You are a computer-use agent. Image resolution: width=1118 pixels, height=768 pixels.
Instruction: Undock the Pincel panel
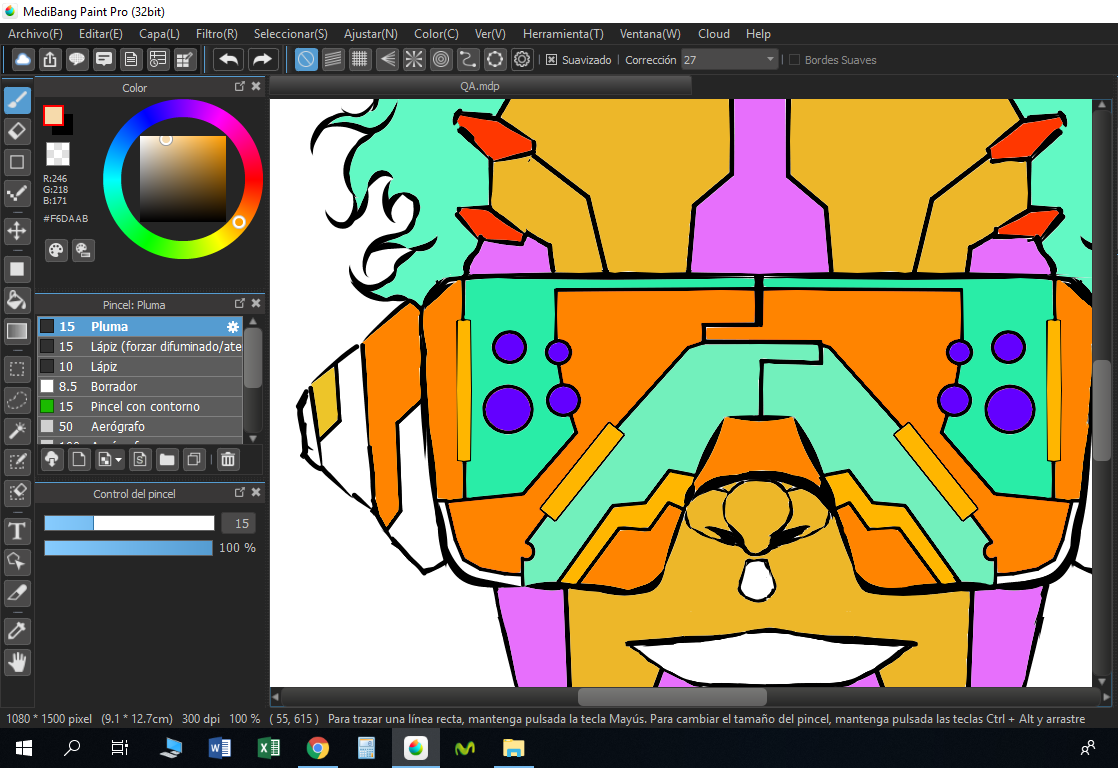pyautogui.click(x=240, y=303)
